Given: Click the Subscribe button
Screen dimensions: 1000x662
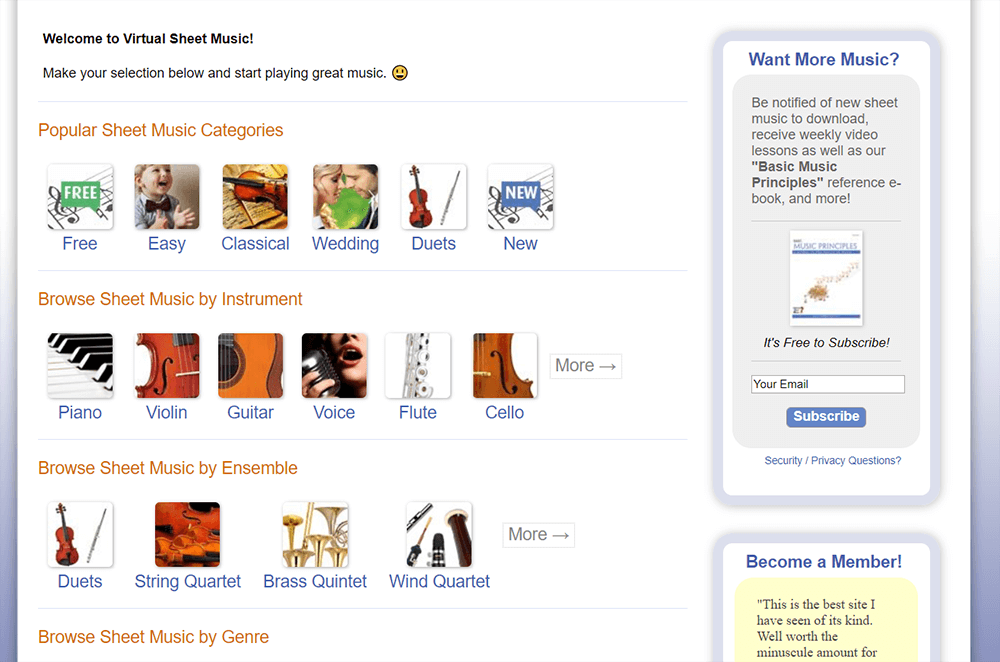Looking at the screenshot, I should pyautogui.click(x=826, y=416).
